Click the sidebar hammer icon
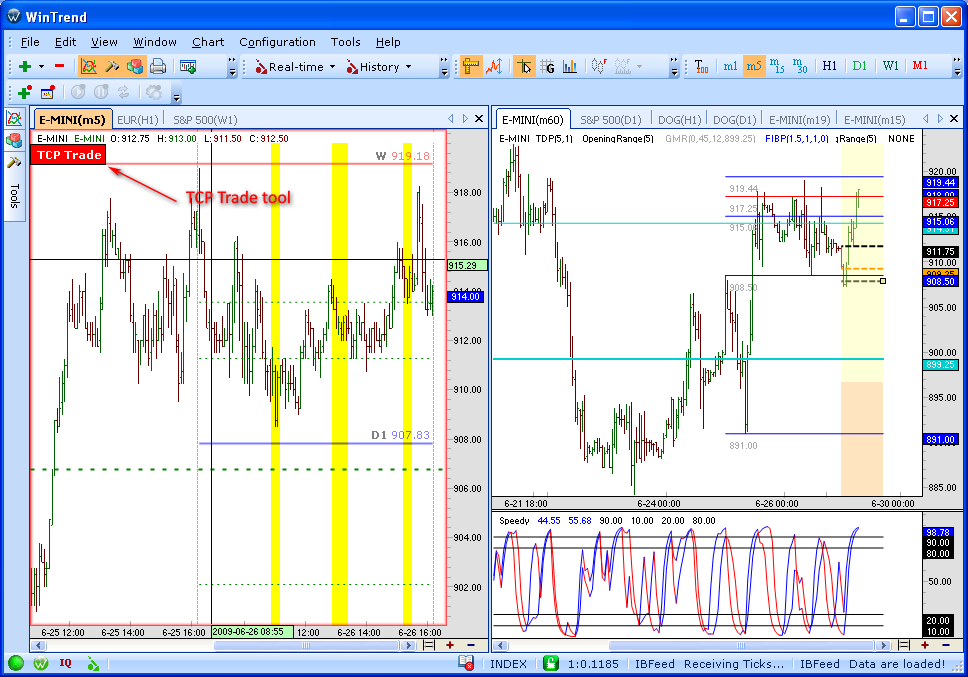This screenshot has height=677, width=968. tap(14, 162)
